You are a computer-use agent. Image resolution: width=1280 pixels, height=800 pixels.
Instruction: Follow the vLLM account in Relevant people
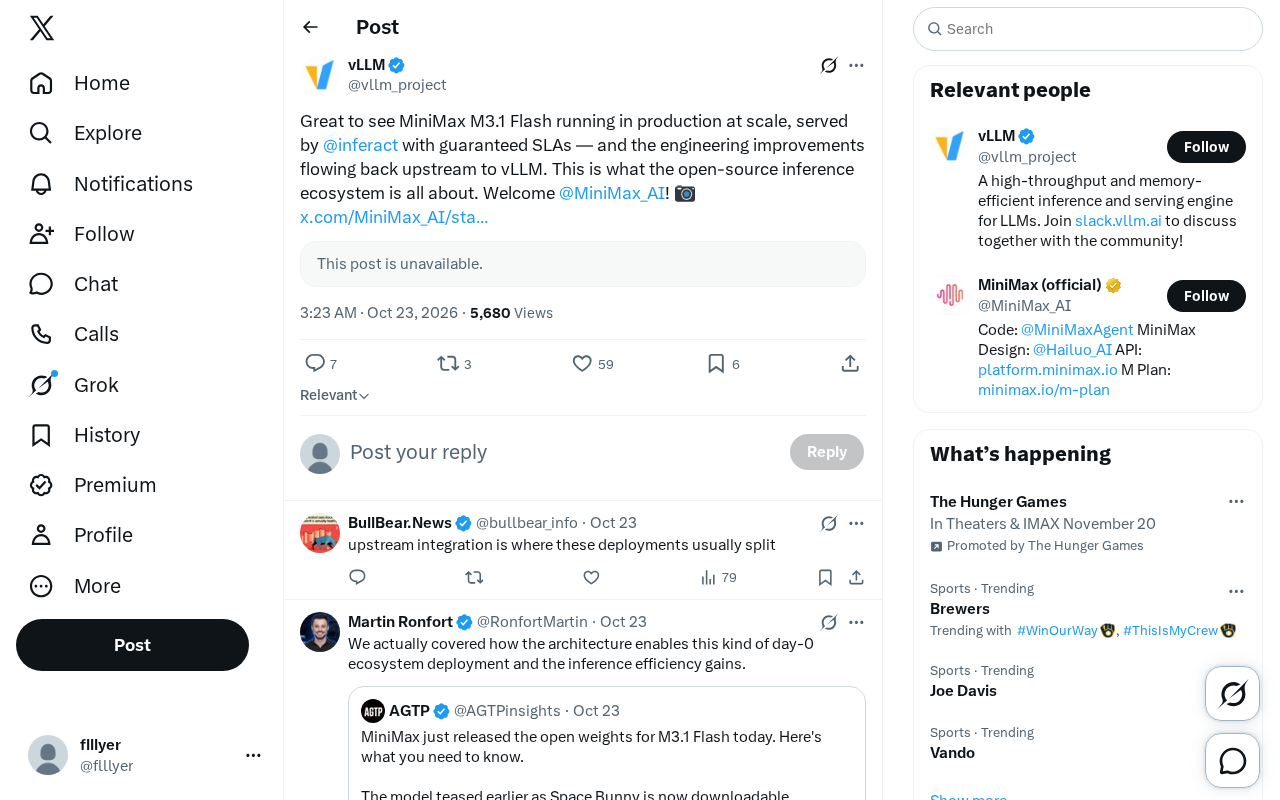1206,147
